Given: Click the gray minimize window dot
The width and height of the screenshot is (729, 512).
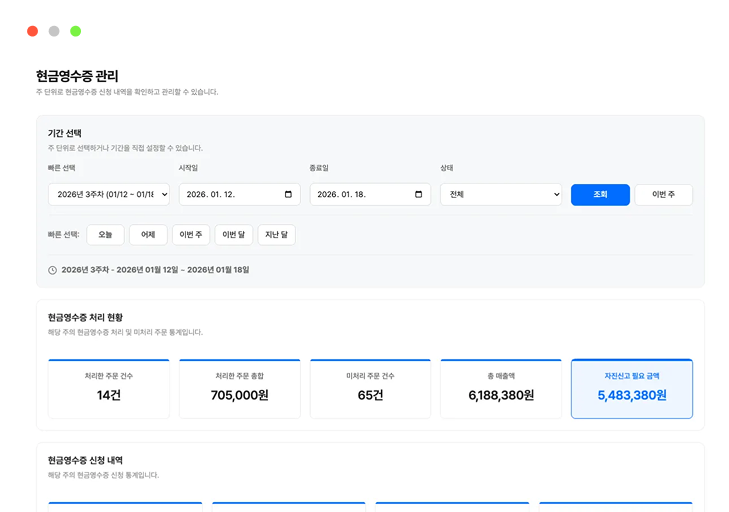Looking at the screenshot, I should [54, 31].
